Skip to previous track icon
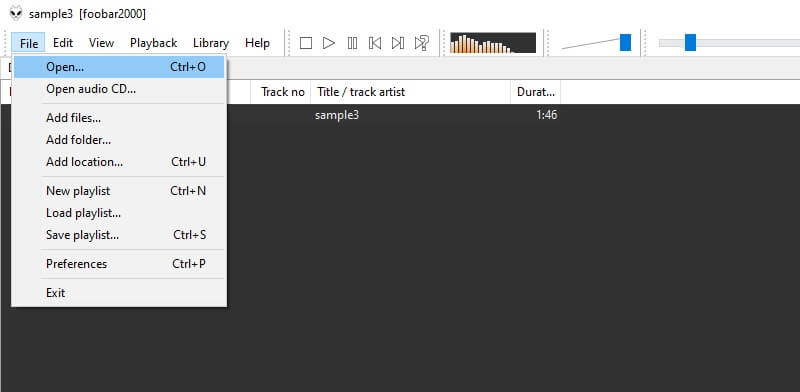The image size is (800, 392). coord(375,43)
